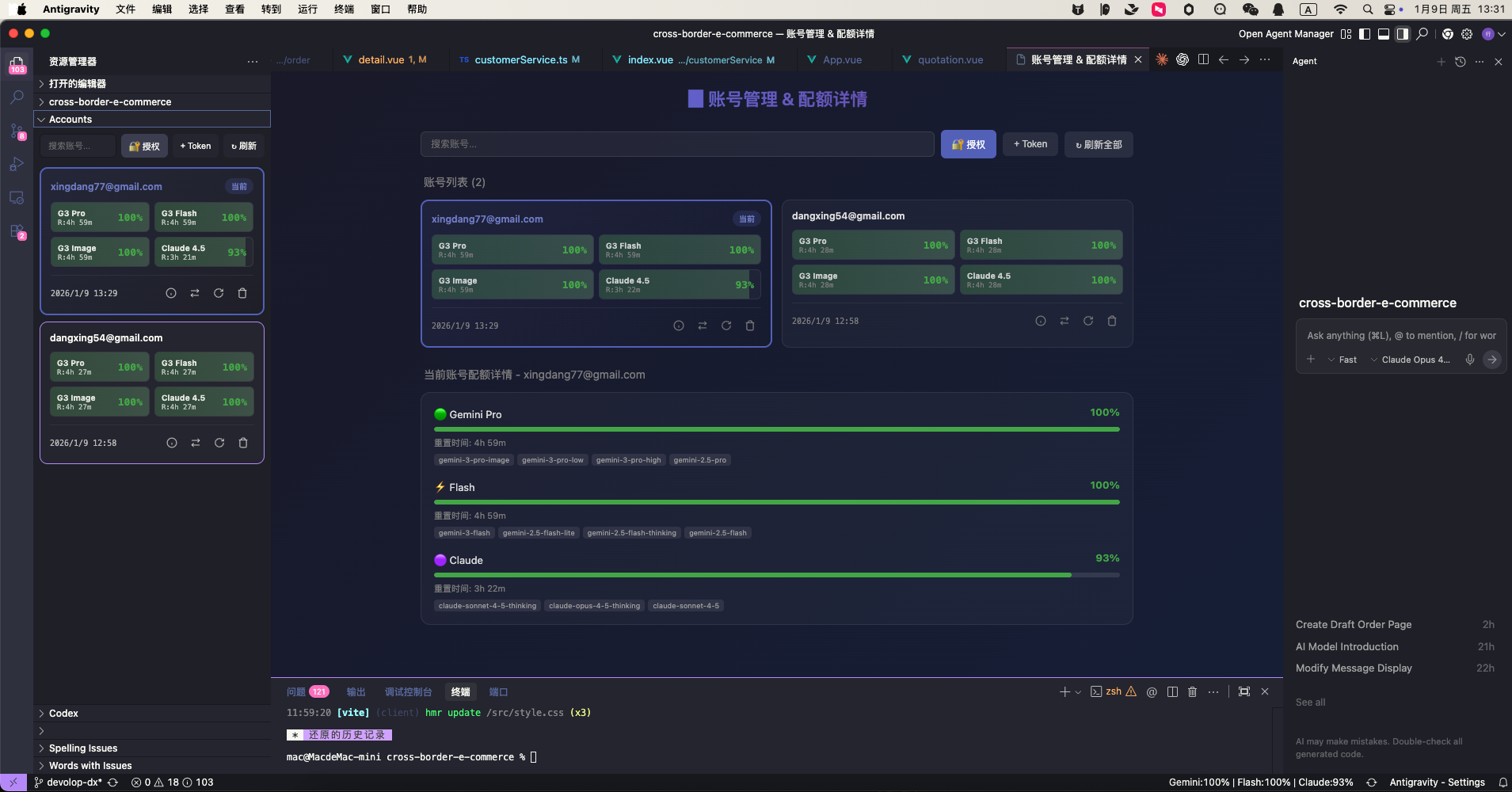Viewport: 1512px width, 792px height.
Task: Toggle the bottom panel visibility
Action: coord(1383,33)
